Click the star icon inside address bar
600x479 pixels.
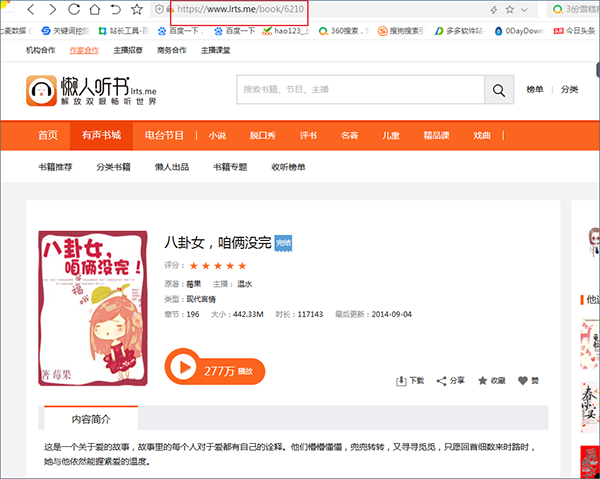tap(509, 10)
